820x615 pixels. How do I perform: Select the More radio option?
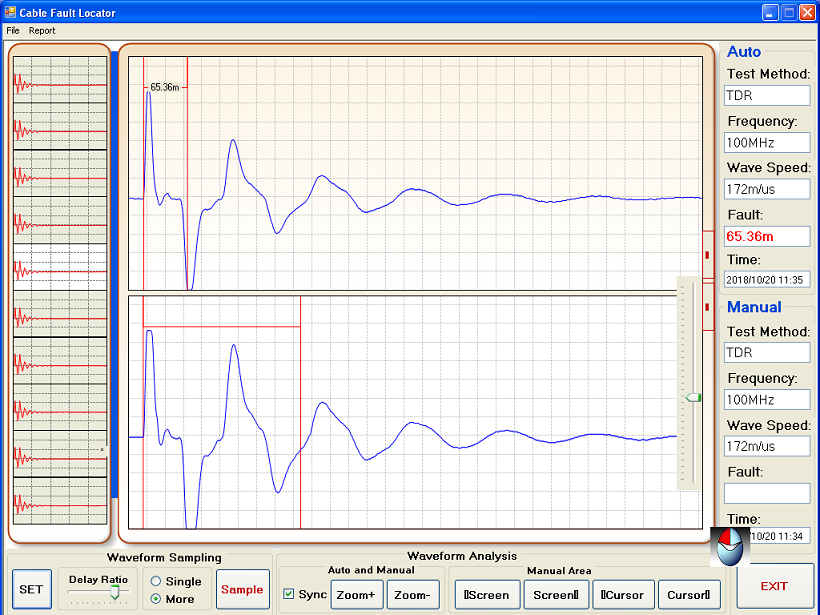[x=172, y=599]
